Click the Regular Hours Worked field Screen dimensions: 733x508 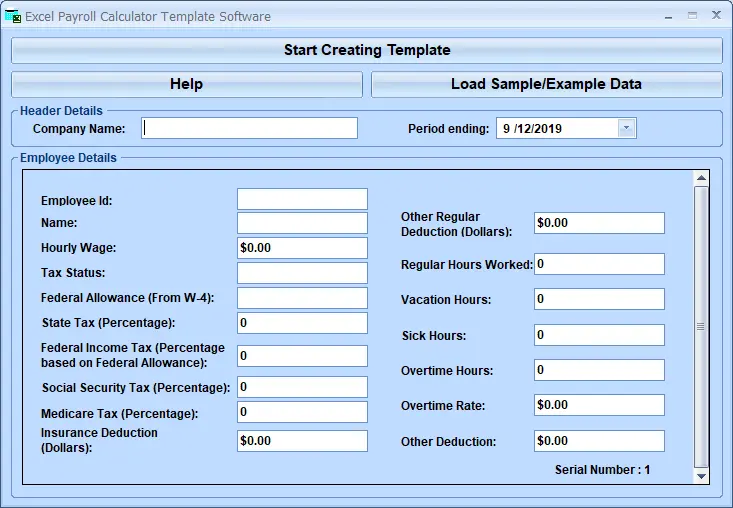(599, 264)
